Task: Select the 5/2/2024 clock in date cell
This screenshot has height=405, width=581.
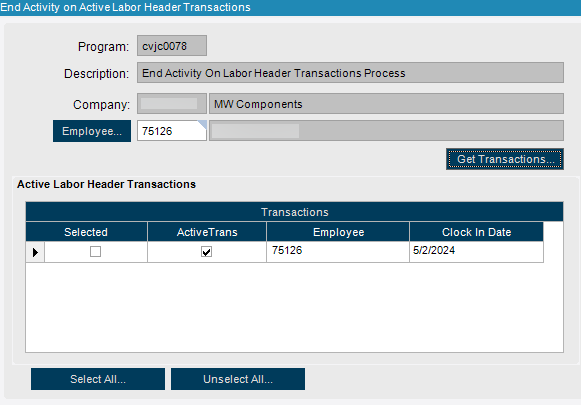Action: tap(477, 252)
